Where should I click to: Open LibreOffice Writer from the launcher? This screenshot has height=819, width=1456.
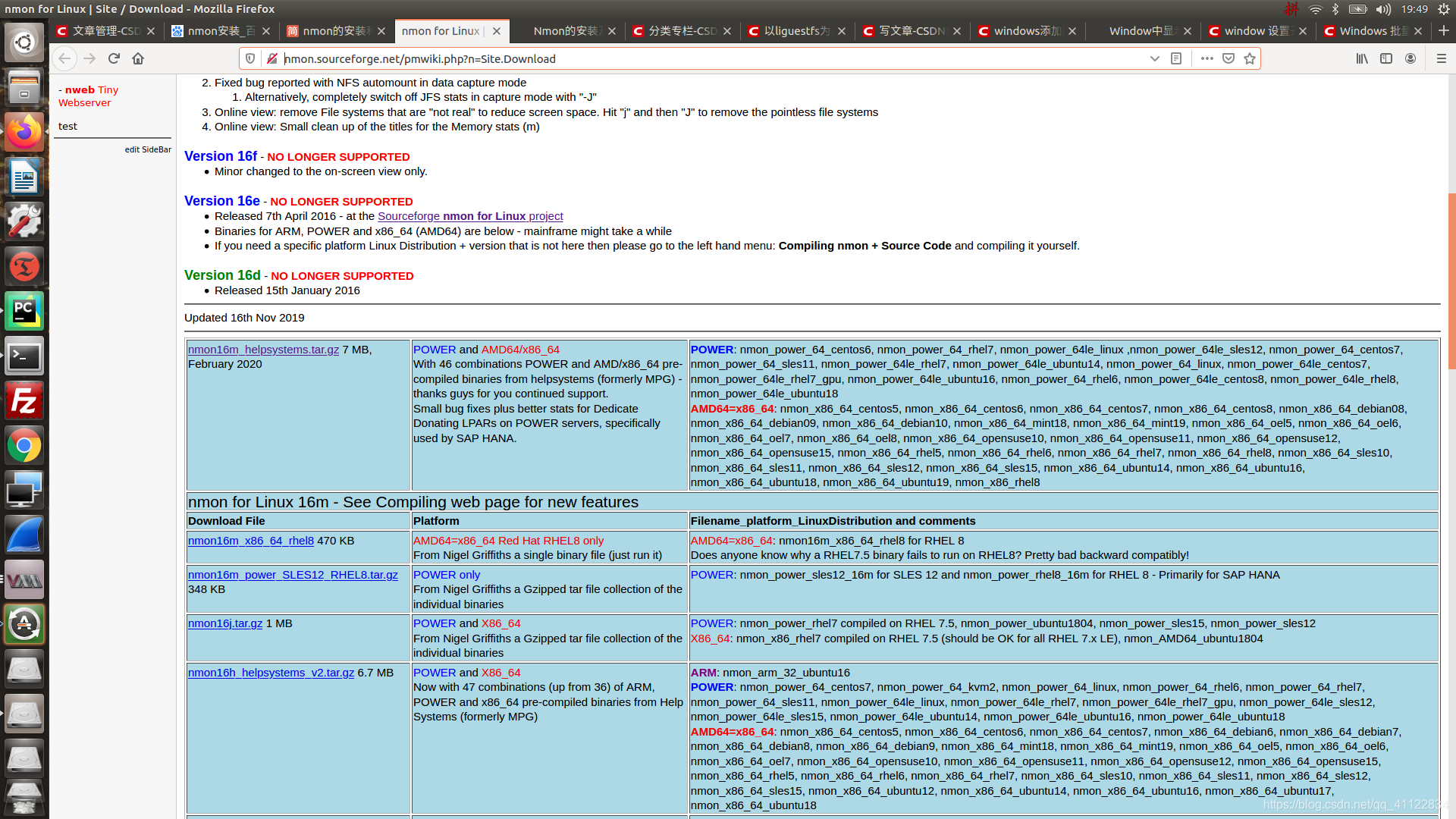coord(24,177)
